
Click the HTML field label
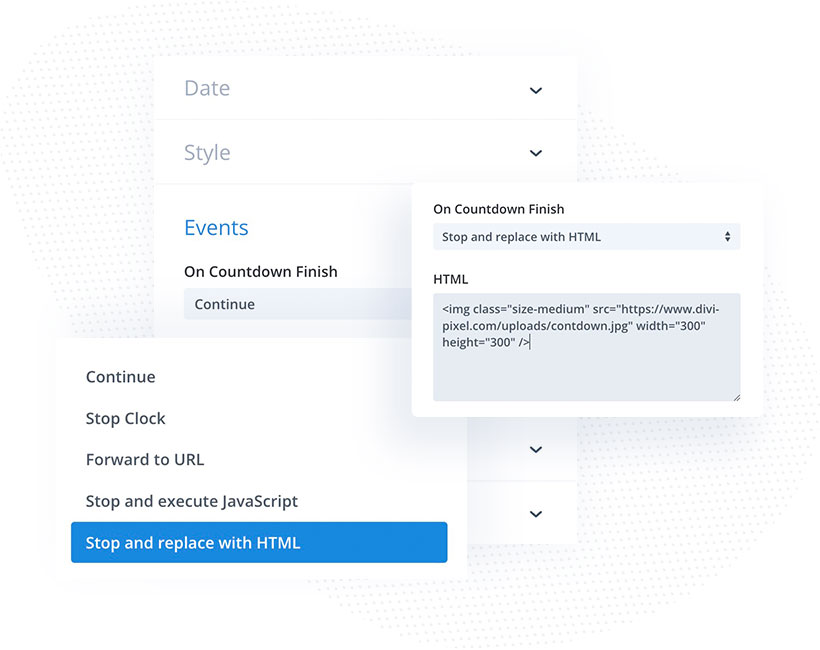tap(450, 279)
